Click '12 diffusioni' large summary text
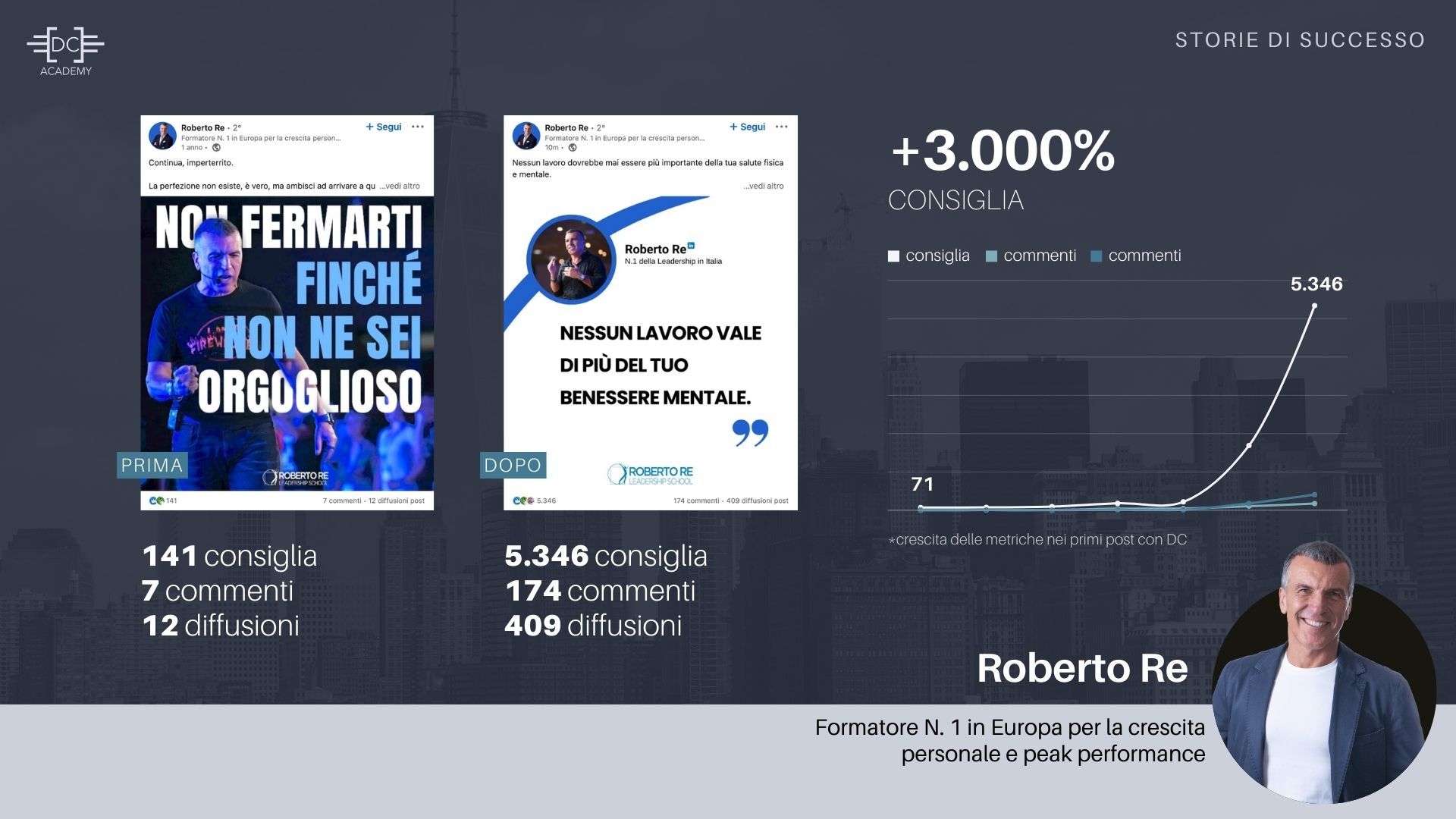 [x=221, y=626]
